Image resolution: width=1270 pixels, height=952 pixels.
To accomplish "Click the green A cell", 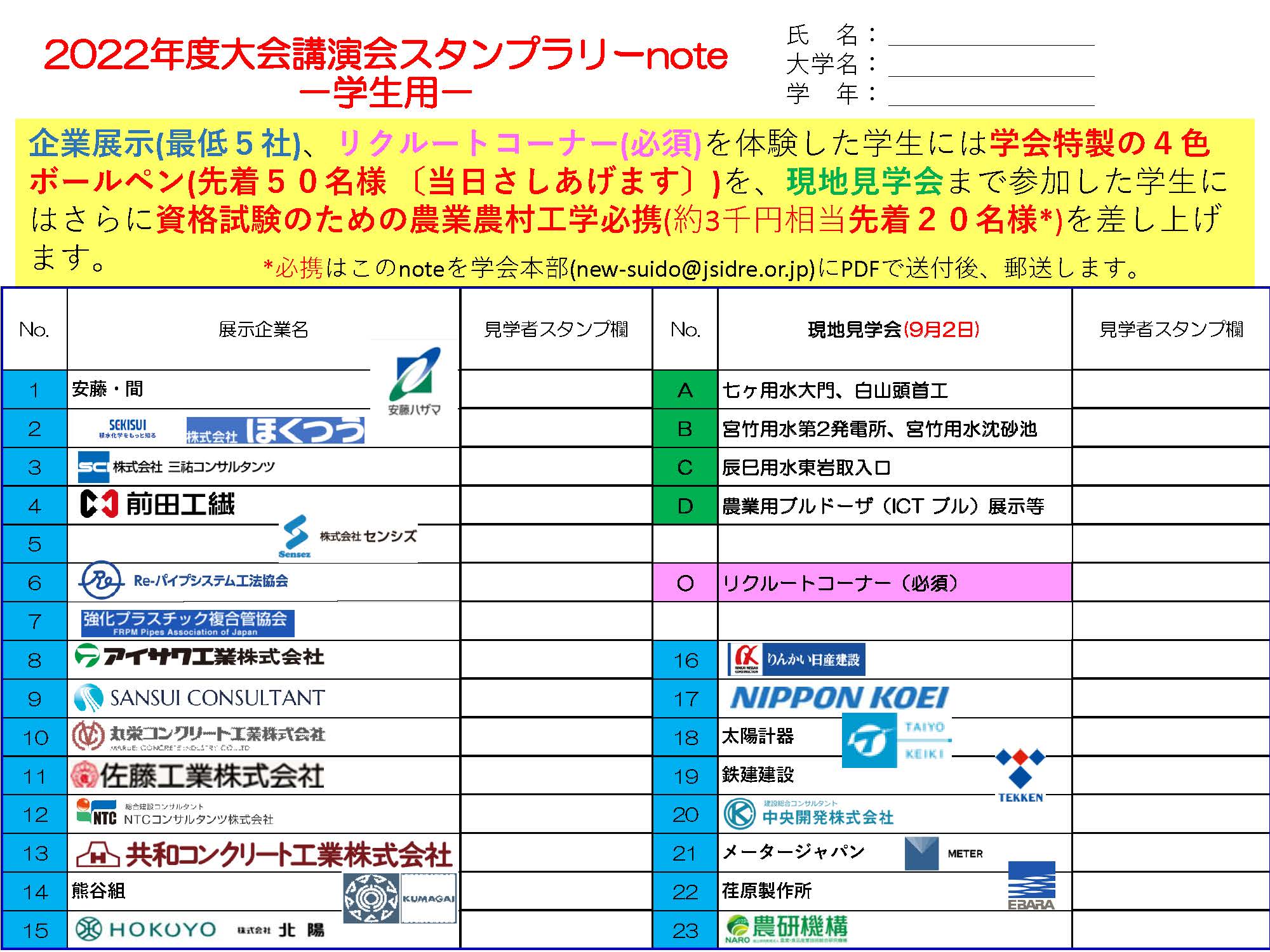I will (x=685, y=389).
